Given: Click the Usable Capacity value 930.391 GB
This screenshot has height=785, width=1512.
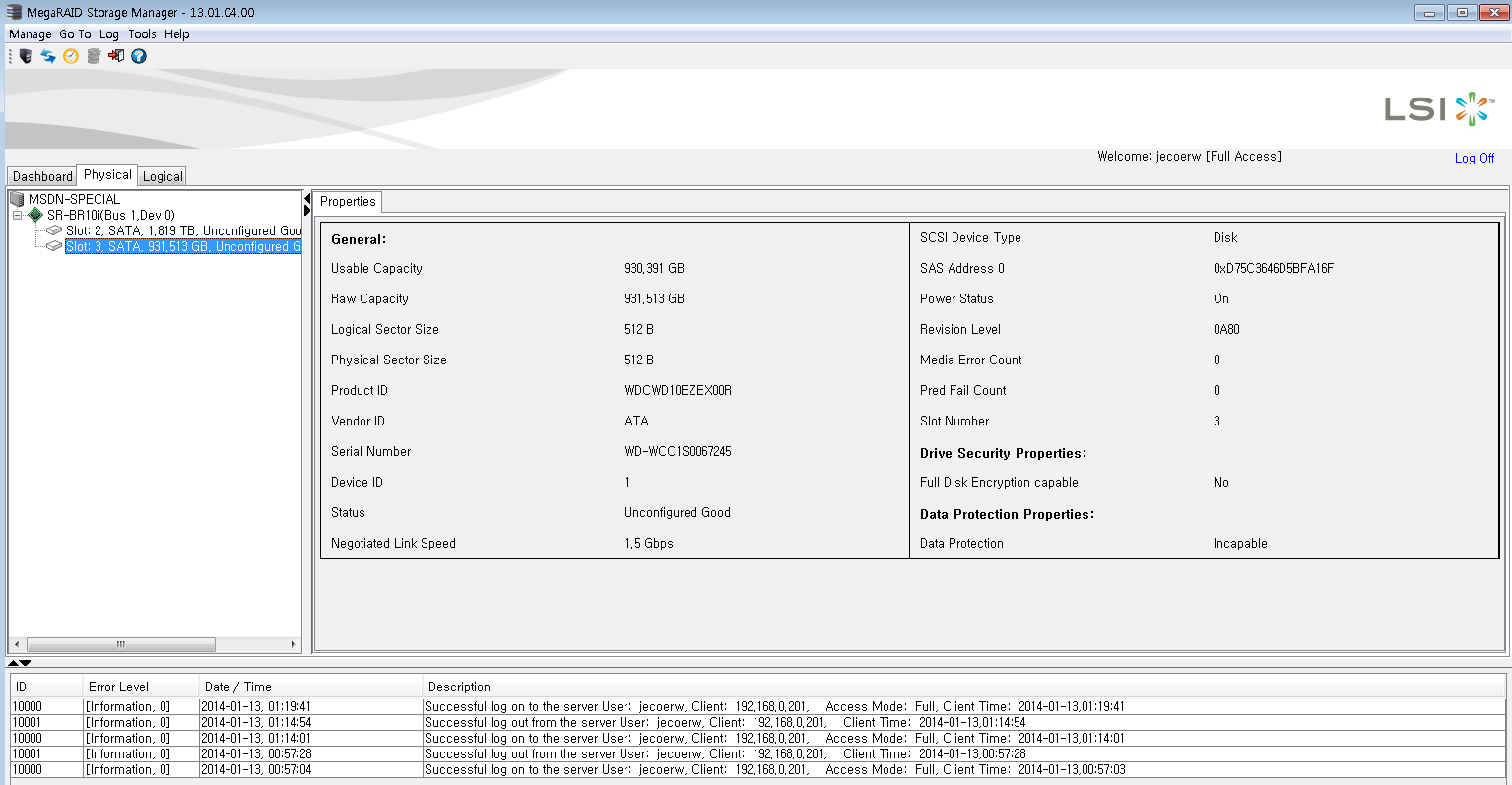Looking at the screenshot, I should pos(654,268).
